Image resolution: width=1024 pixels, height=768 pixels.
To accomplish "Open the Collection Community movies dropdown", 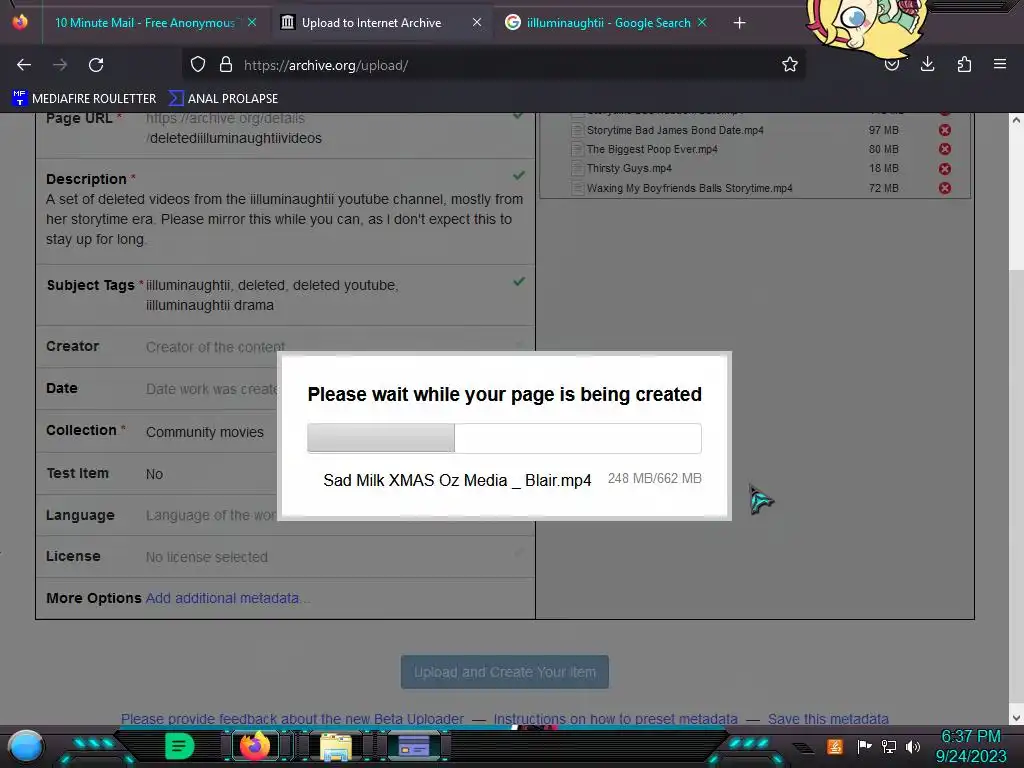I will coord(204,432).
